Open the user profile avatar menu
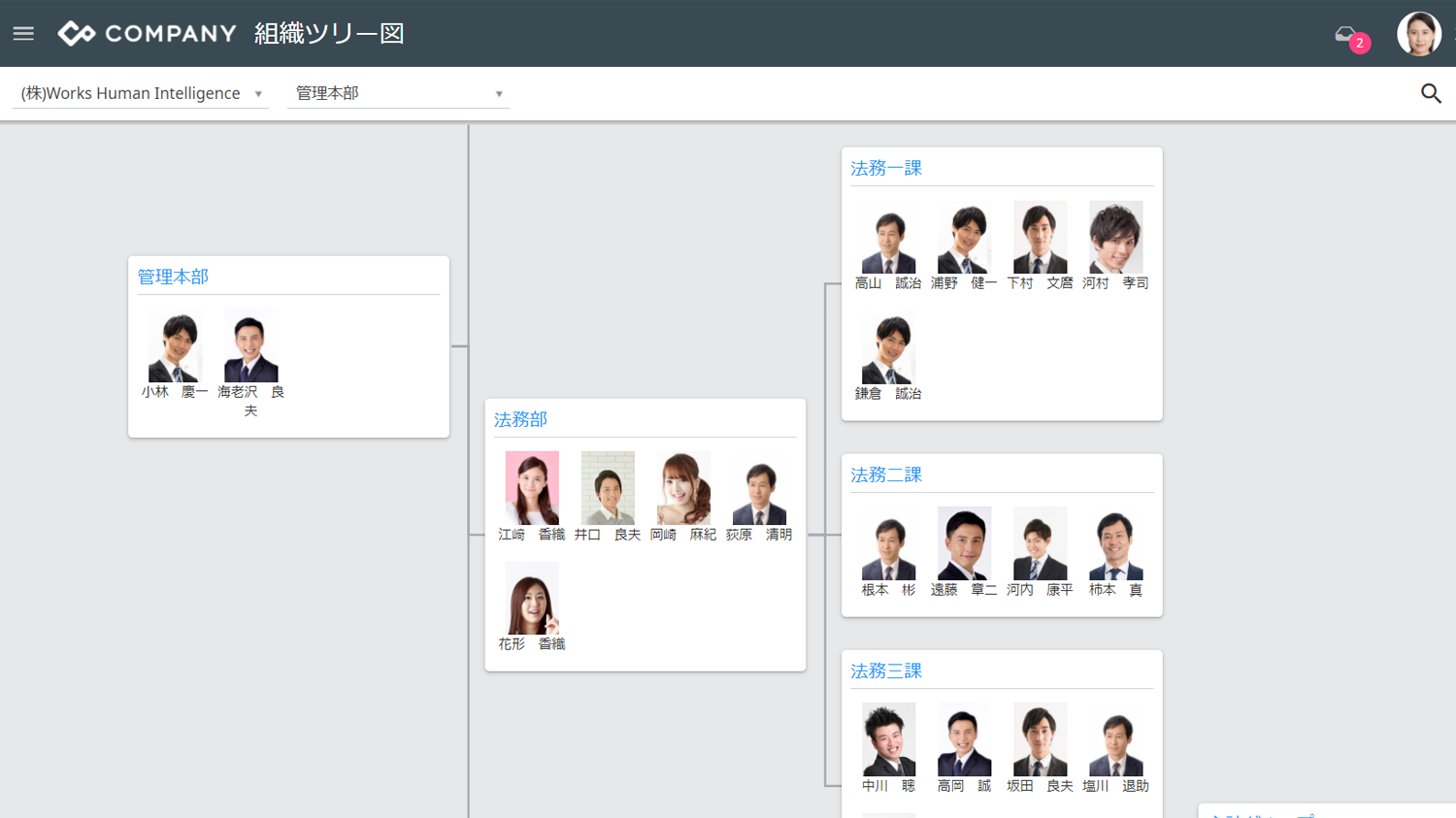1456x818 pixels. 1418,34
